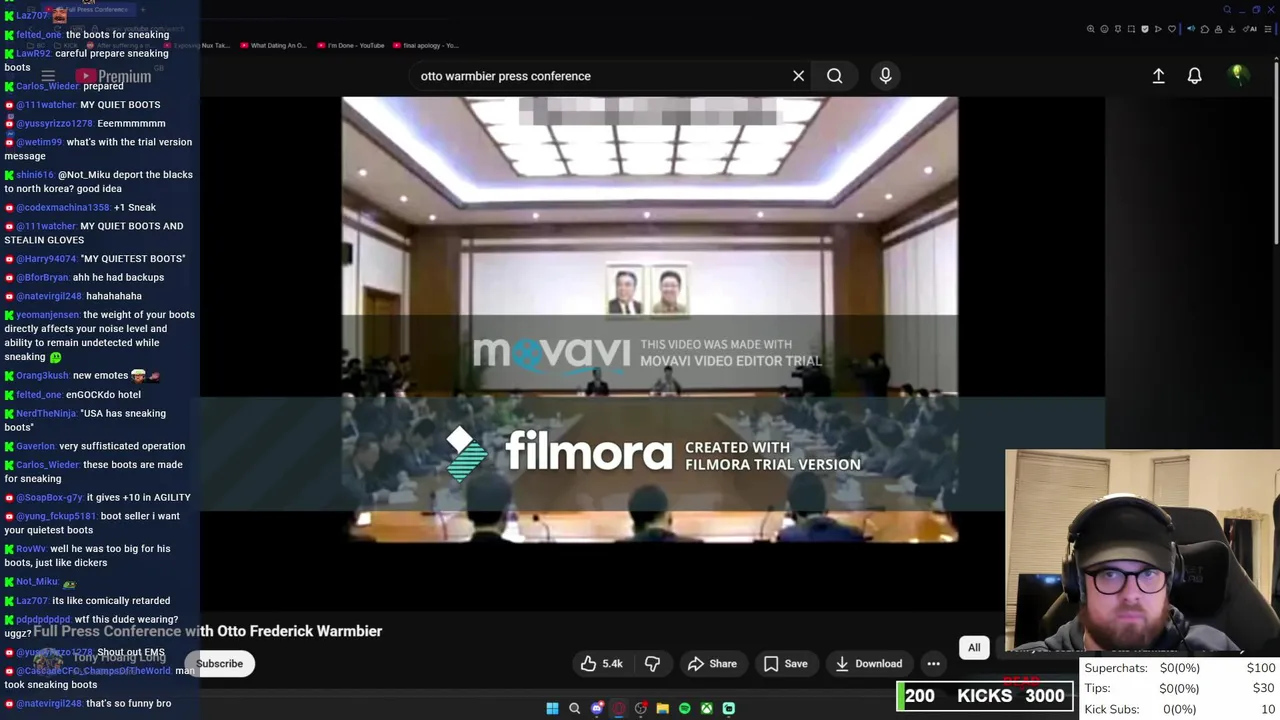
Task: Click browser downloads arrow icon
Action: coord(1232,29)
